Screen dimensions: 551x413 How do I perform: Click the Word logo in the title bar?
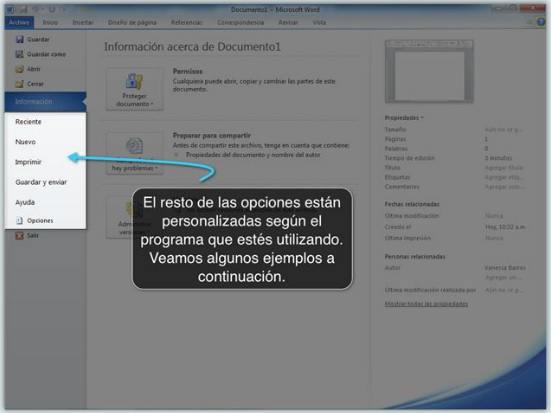tap(10, 9)
